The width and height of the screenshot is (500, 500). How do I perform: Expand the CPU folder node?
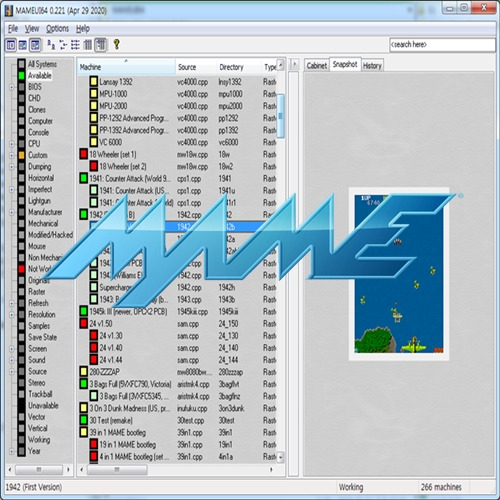pos(12,144)
